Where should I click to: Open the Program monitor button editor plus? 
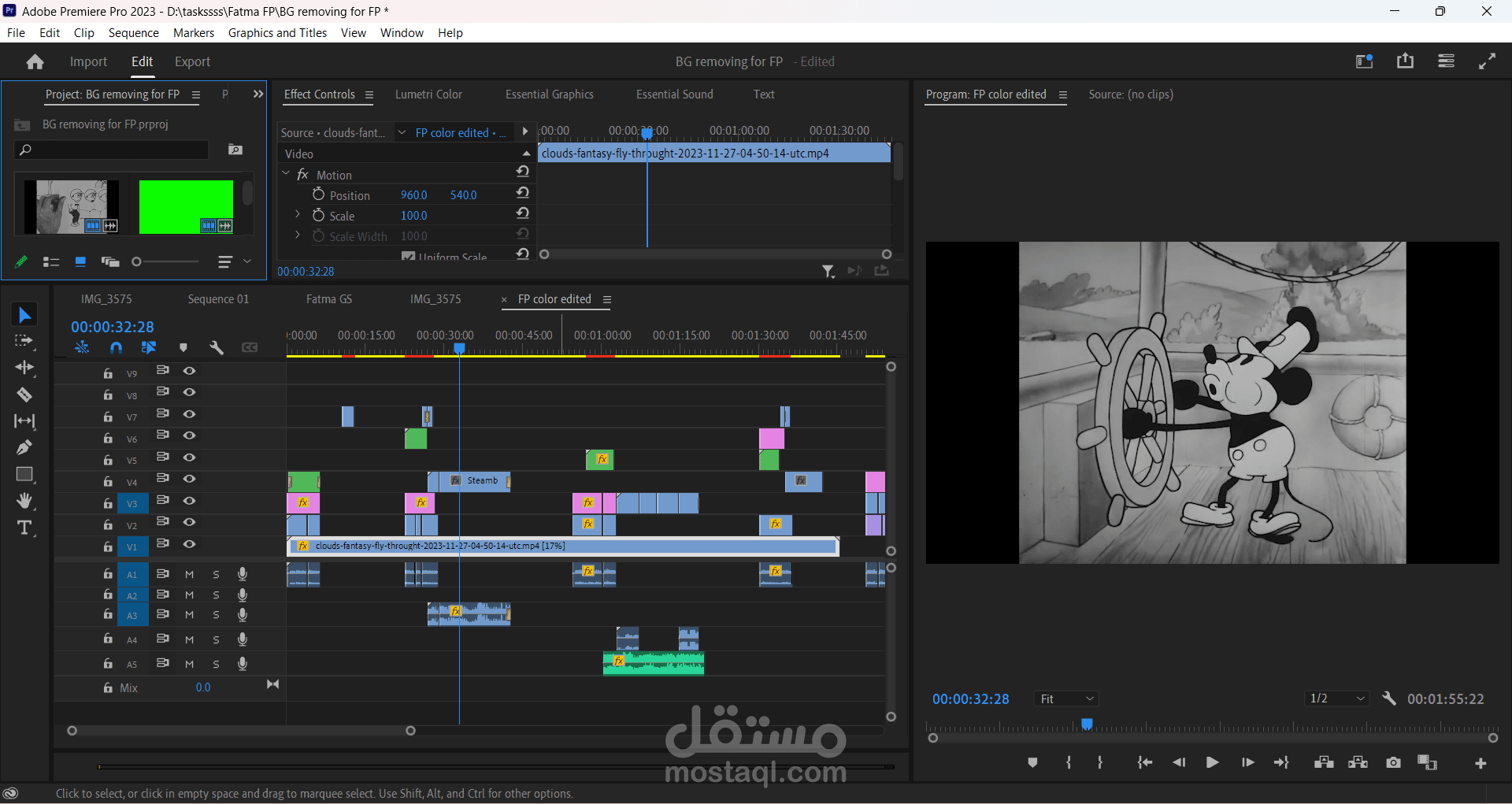click(1480, 763)
